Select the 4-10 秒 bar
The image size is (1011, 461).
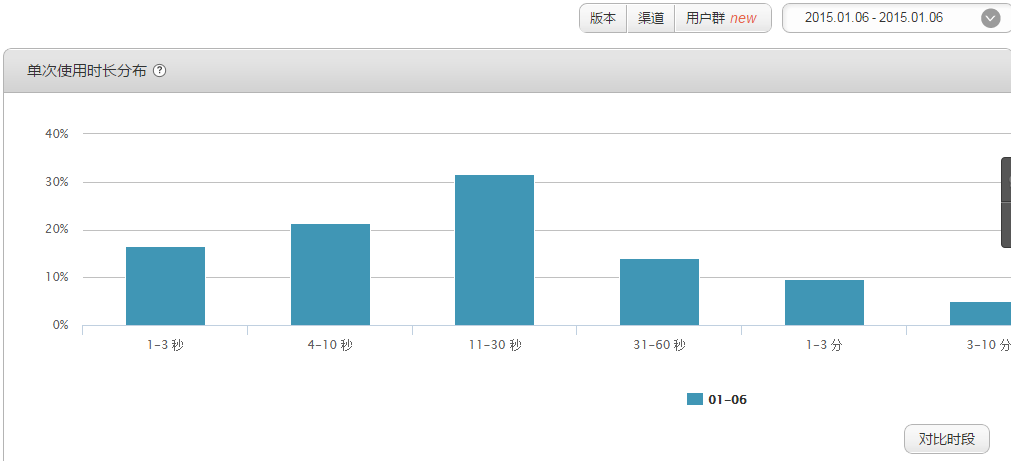[x=330, y=275]
